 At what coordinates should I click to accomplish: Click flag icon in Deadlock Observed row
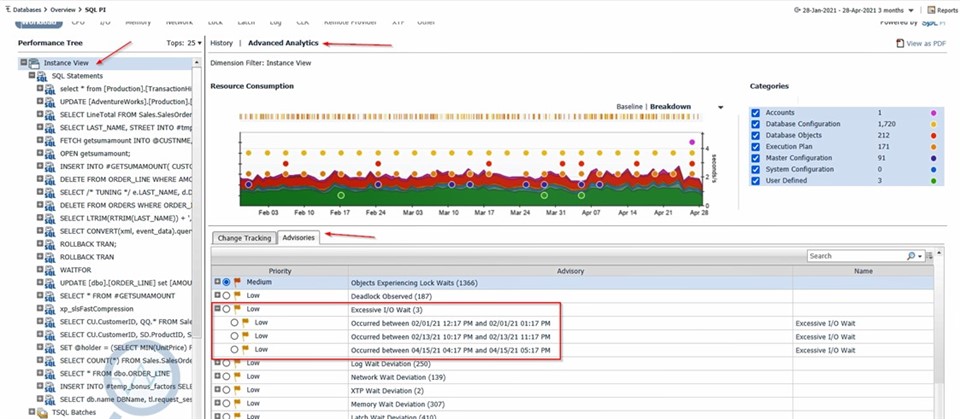237,295
